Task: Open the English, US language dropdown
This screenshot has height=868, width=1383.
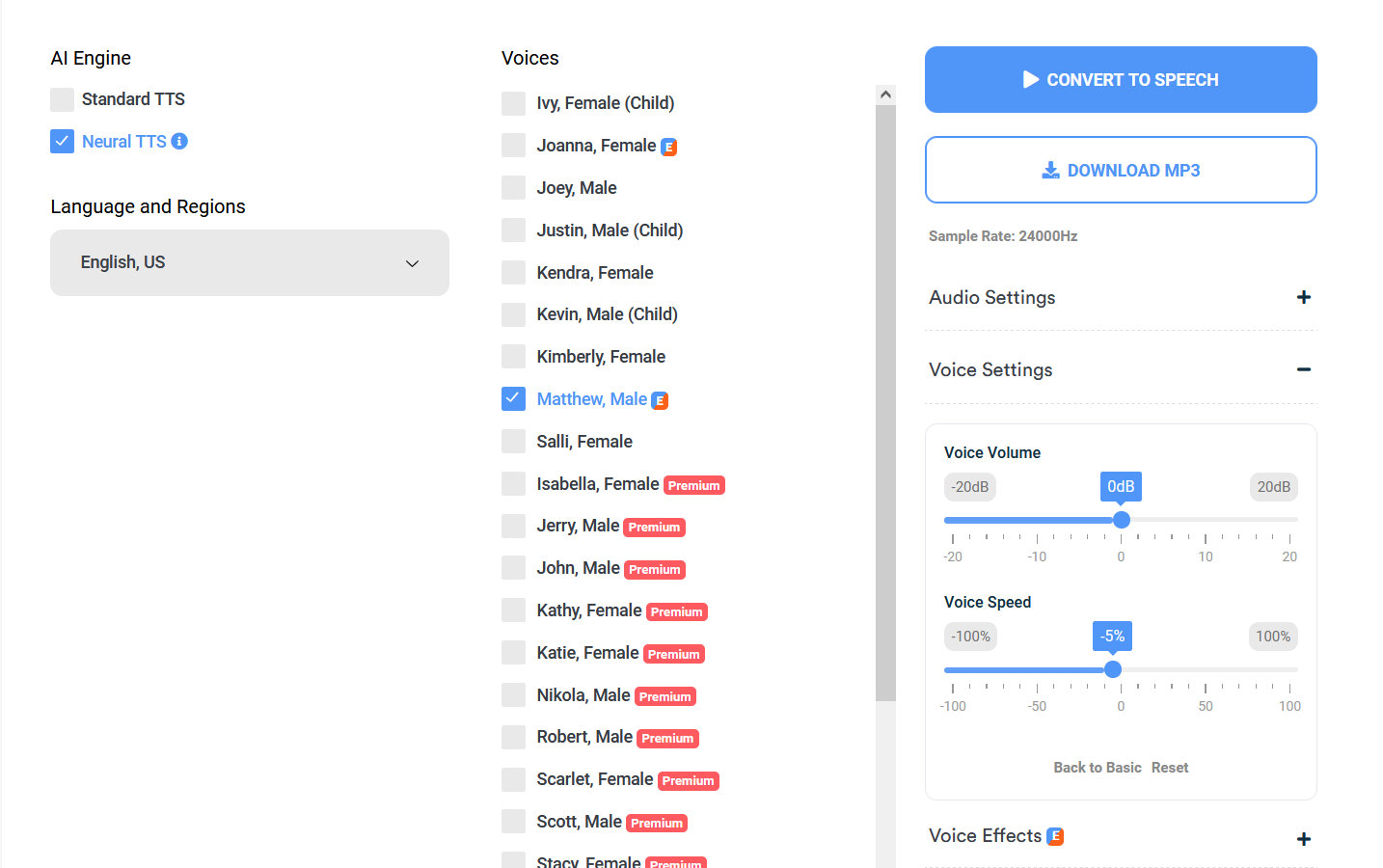Action: 250,262
